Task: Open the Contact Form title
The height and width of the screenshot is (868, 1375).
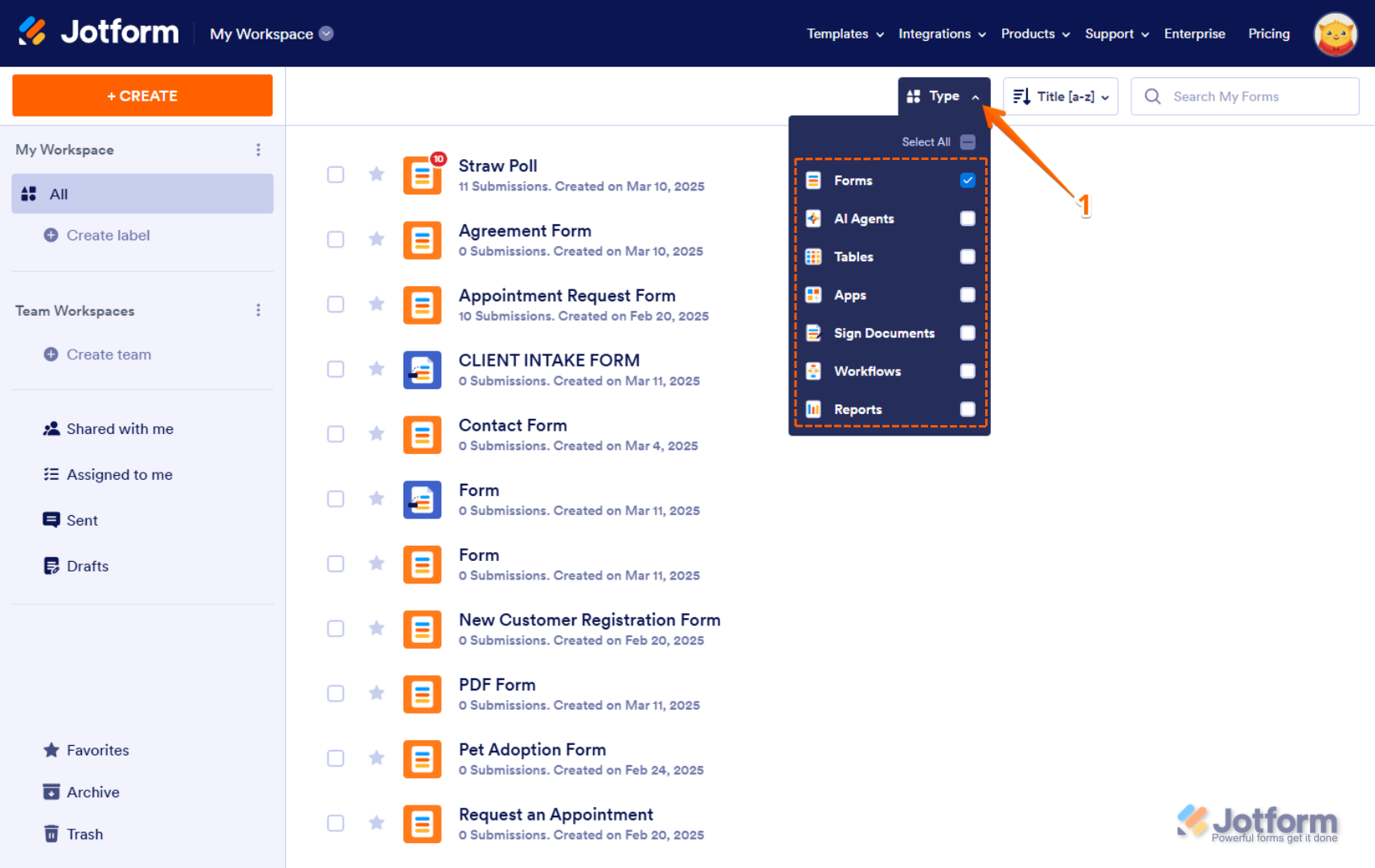Action: (x=513, y=425)
